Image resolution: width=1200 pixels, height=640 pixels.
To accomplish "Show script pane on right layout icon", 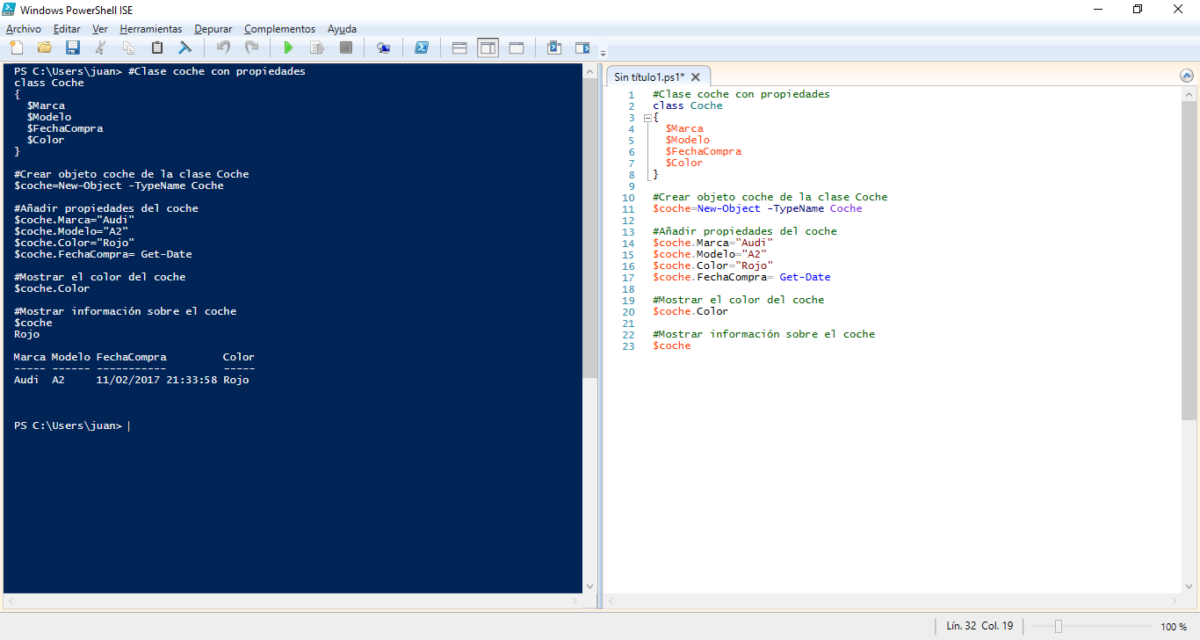I will [x=488, y=47].
